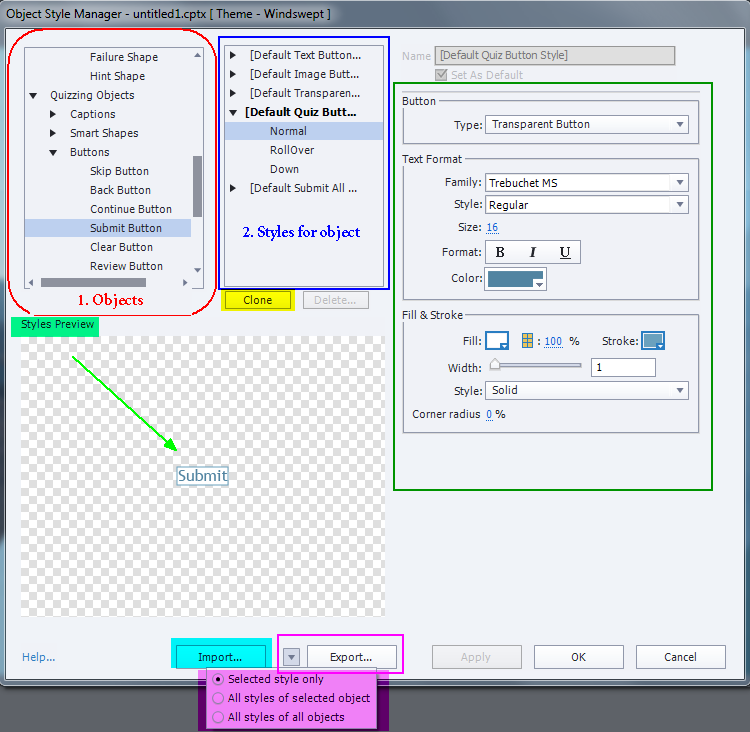The image size is (750, 732).
Task: Collapse the Buttons tree node
Action: coord(53,153)
